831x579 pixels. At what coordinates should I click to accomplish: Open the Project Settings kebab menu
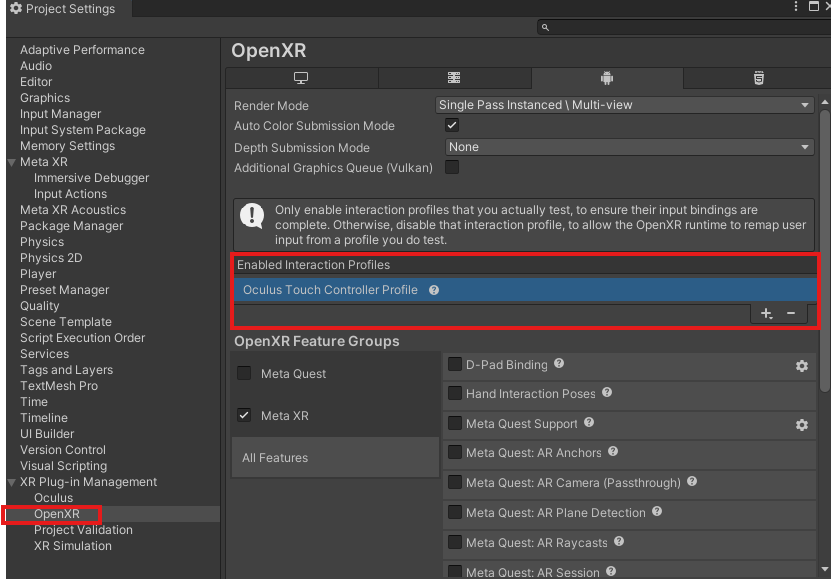click(x=795, y=6)
